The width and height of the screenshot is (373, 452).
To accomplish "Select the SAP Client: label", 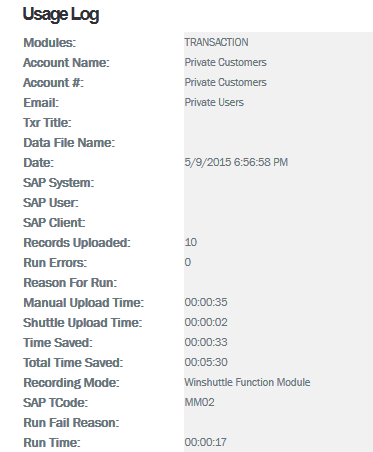I will [54, 223].
